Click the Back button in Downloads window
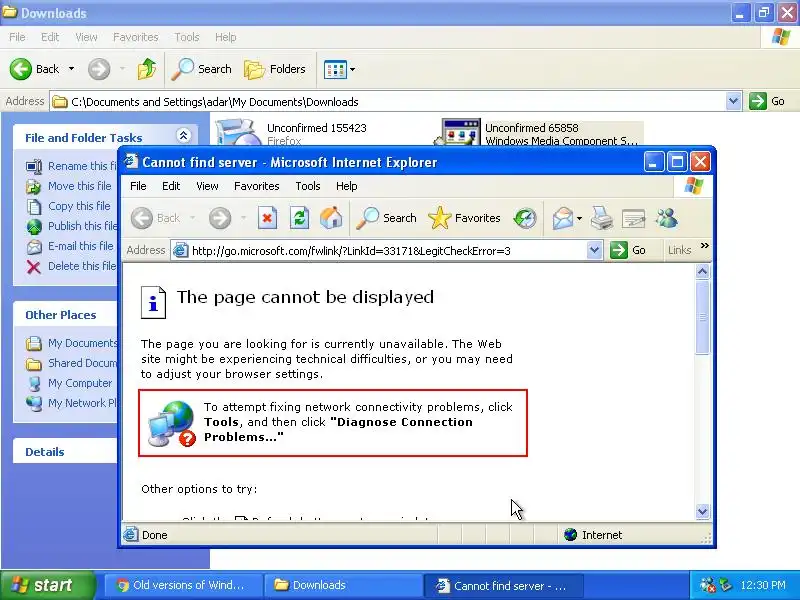The width and height of the screenshot is (800, 600). [x=35, y=69]
